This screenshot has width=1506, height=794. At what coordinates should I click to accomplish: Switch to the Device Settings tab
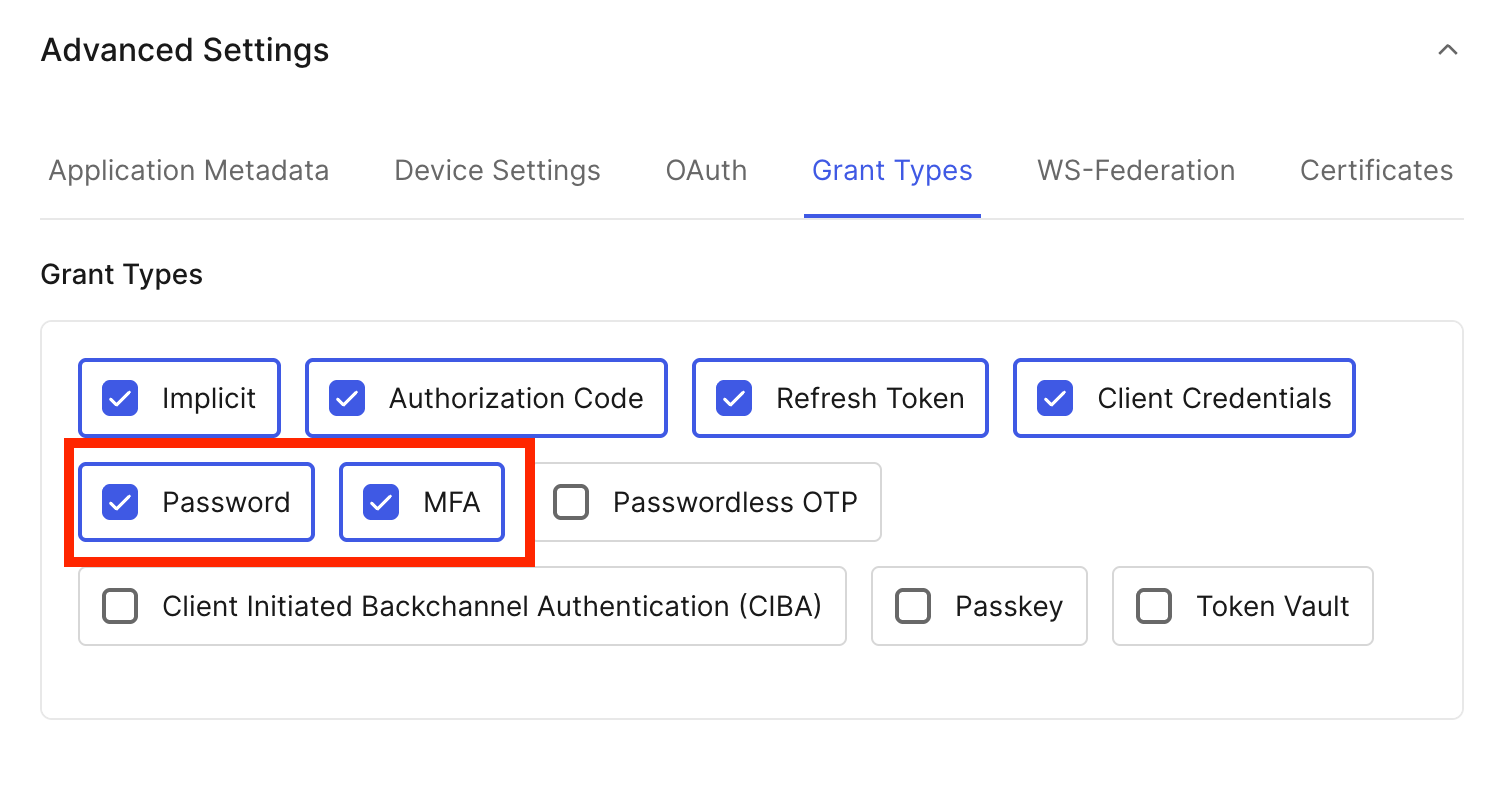coord(497,170)
